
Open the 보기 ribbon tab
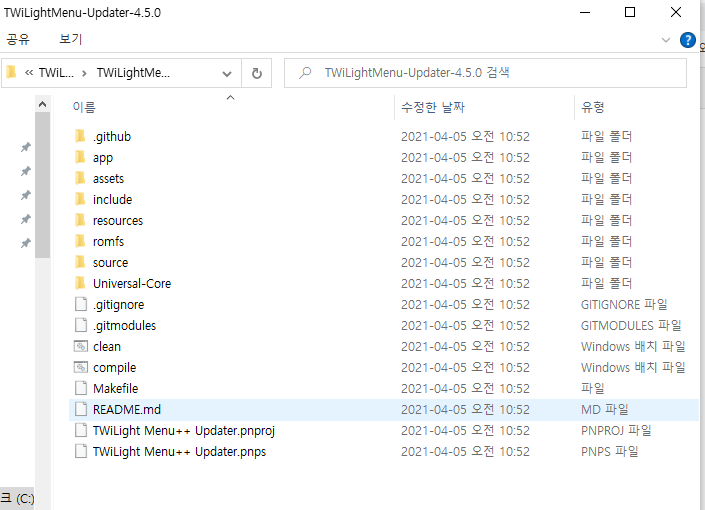[x=71, y=39]
